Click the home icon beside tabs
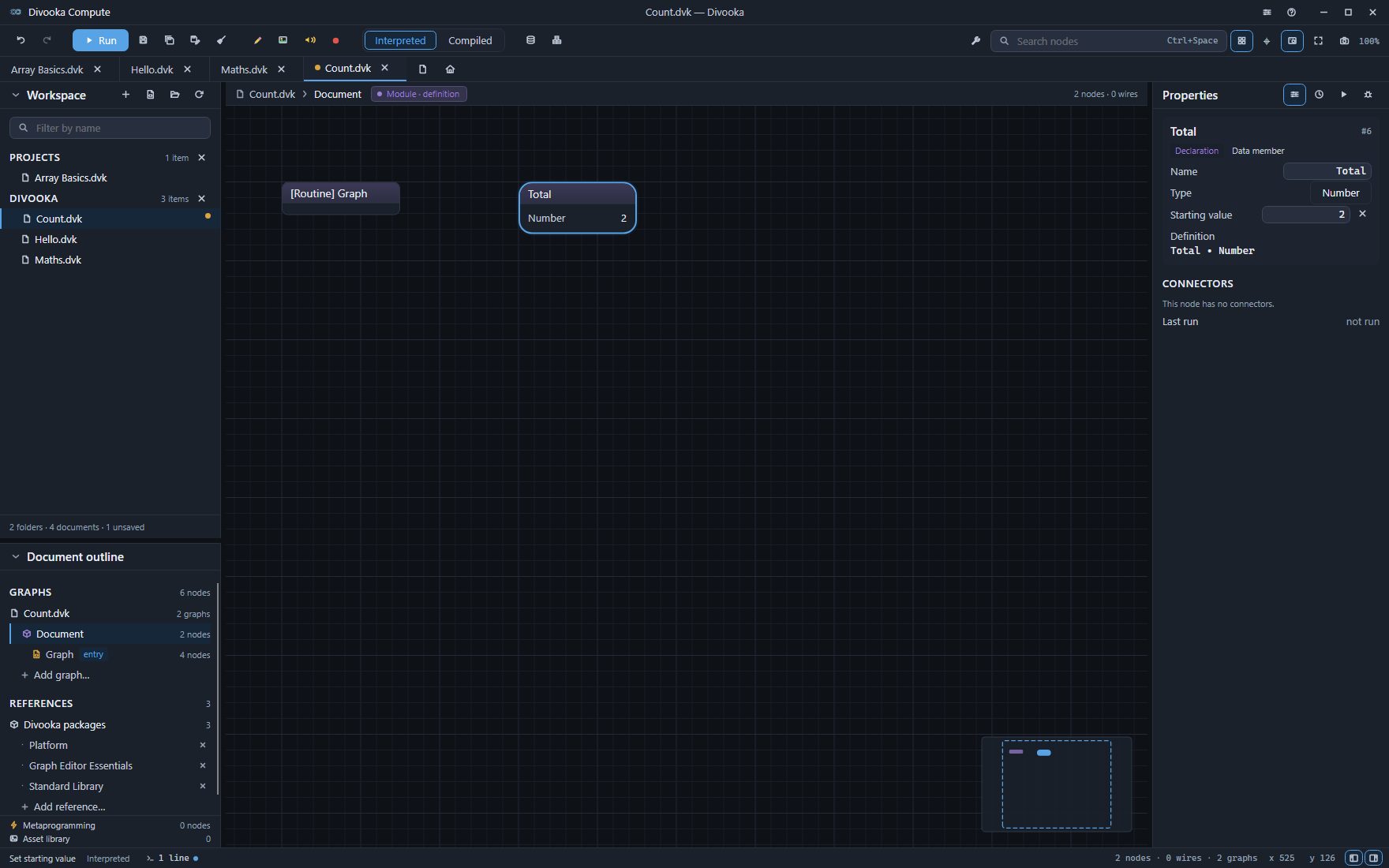Screen dimensions: 1389x868 (x=450, y=69)
